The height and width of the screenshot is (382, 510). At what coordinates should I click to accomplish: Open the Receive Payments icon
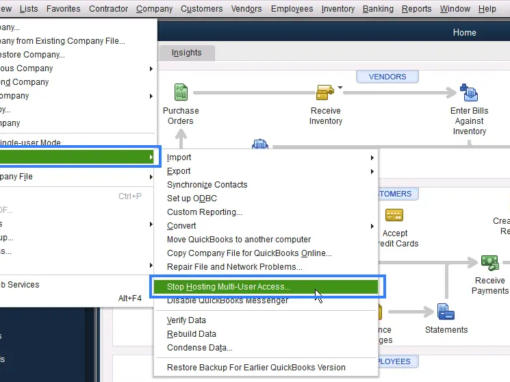(490, 263)
